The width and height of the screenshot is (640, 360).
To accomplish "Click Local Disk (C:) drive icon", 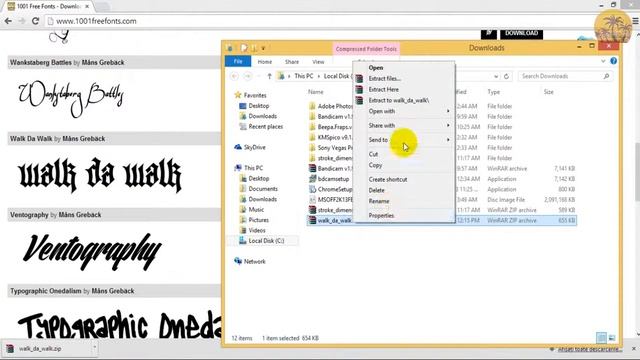I will coord(243,241).
